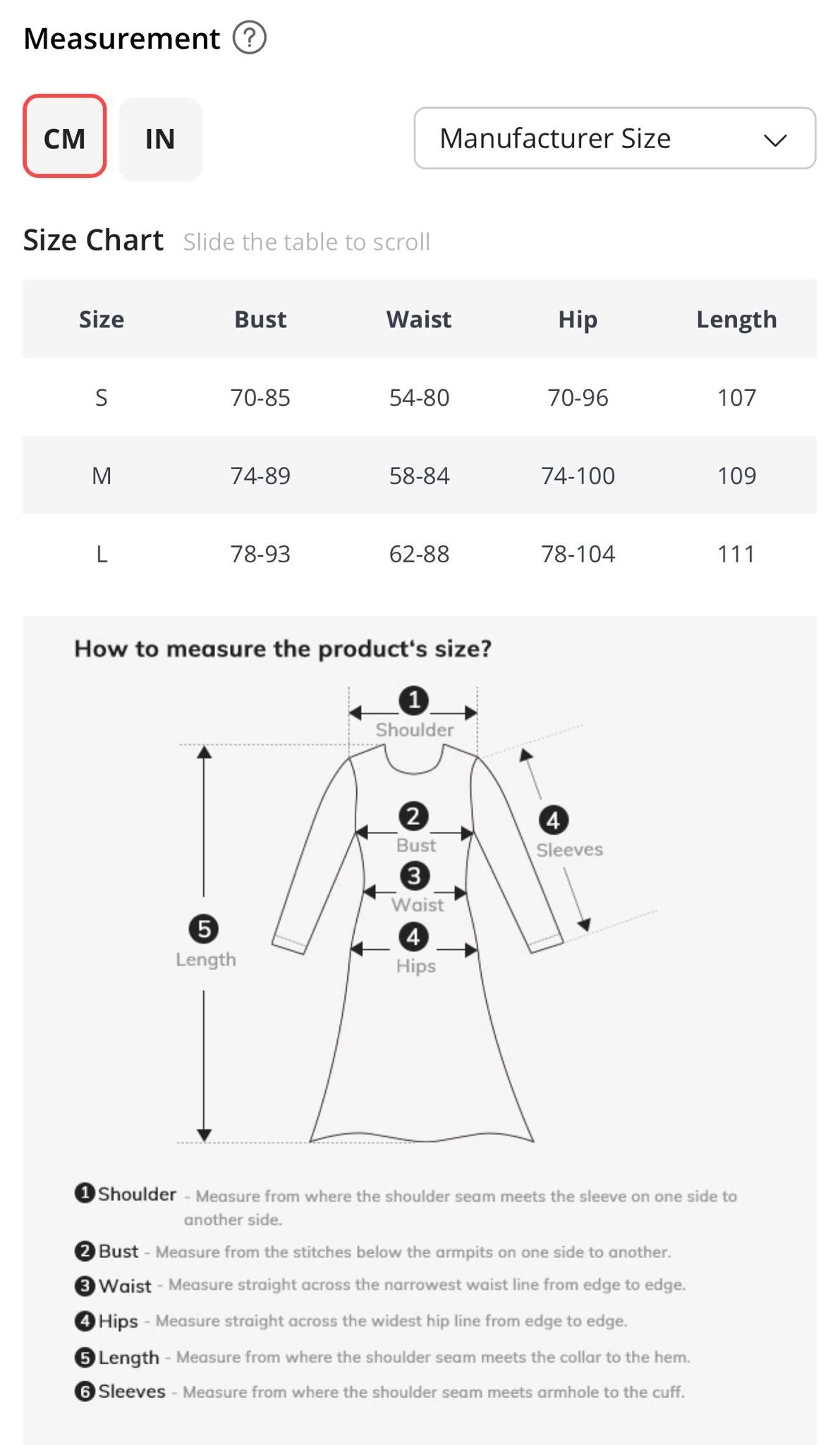Open the Measurement help question-mark icon

tap(250, 38)
